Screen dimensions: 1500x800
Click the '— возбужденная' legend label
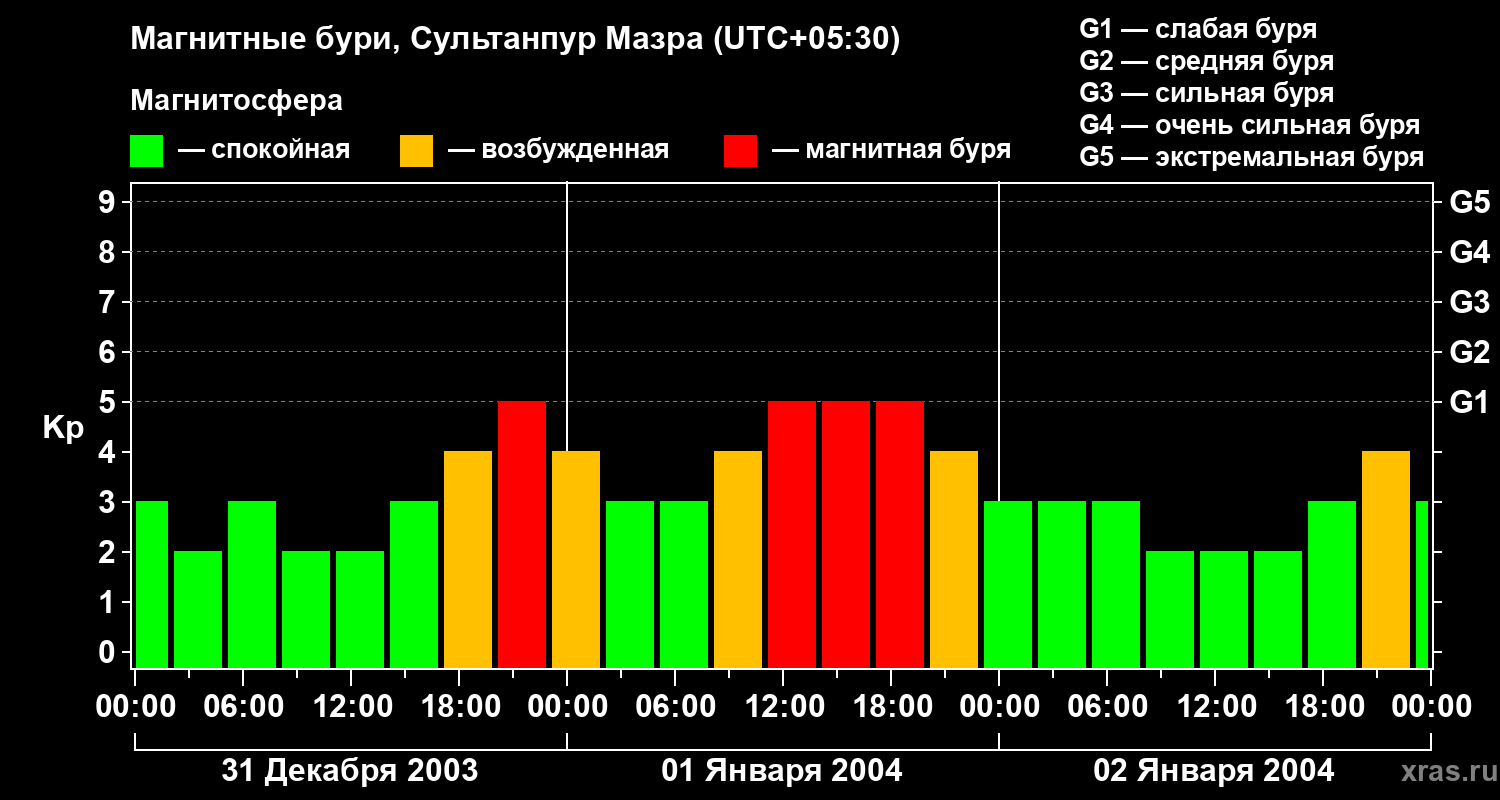click(558, 150)
